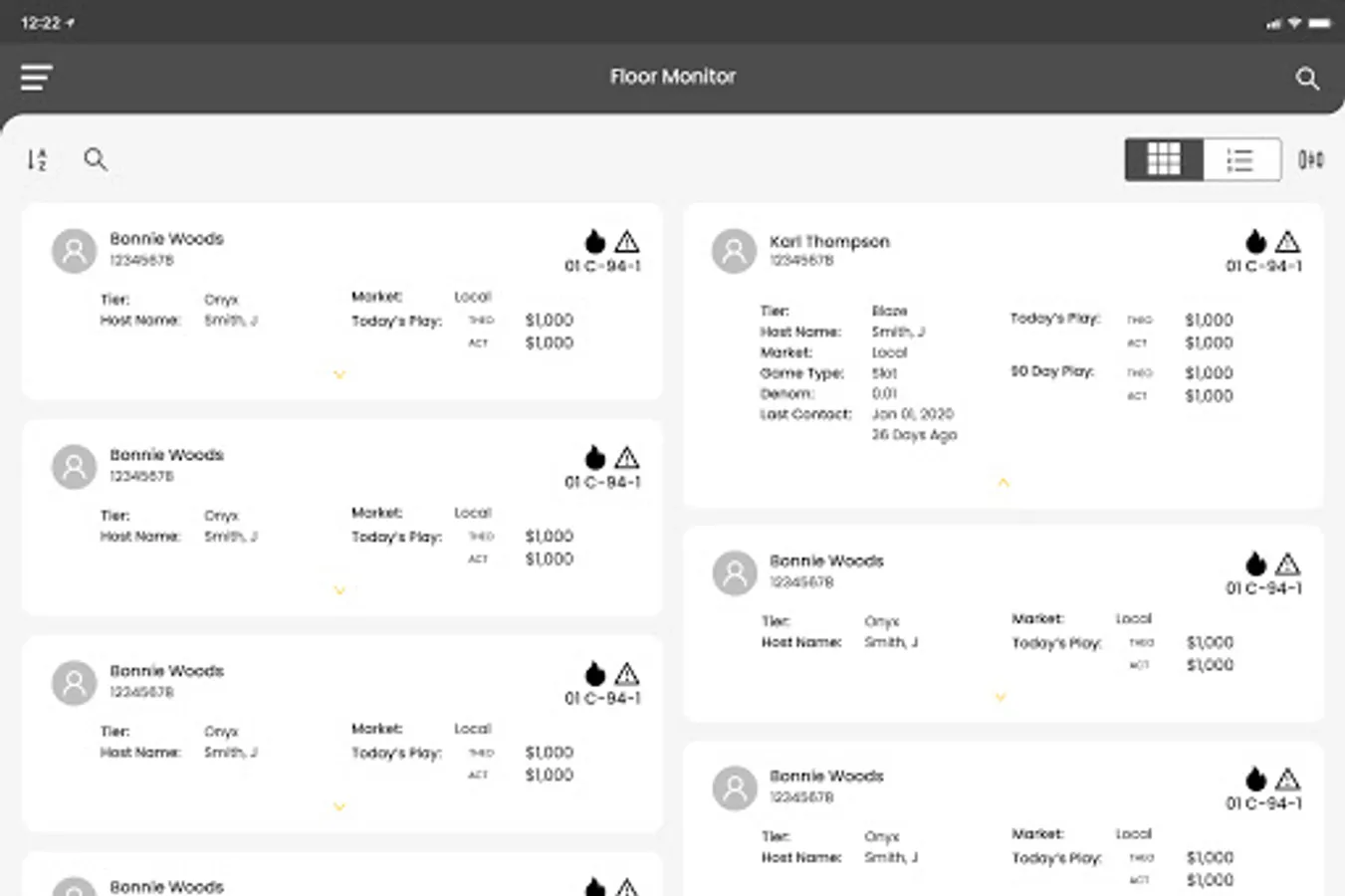Tap the warning icon on the third left-column Bonnie Woods card

[x=626, y=673]
